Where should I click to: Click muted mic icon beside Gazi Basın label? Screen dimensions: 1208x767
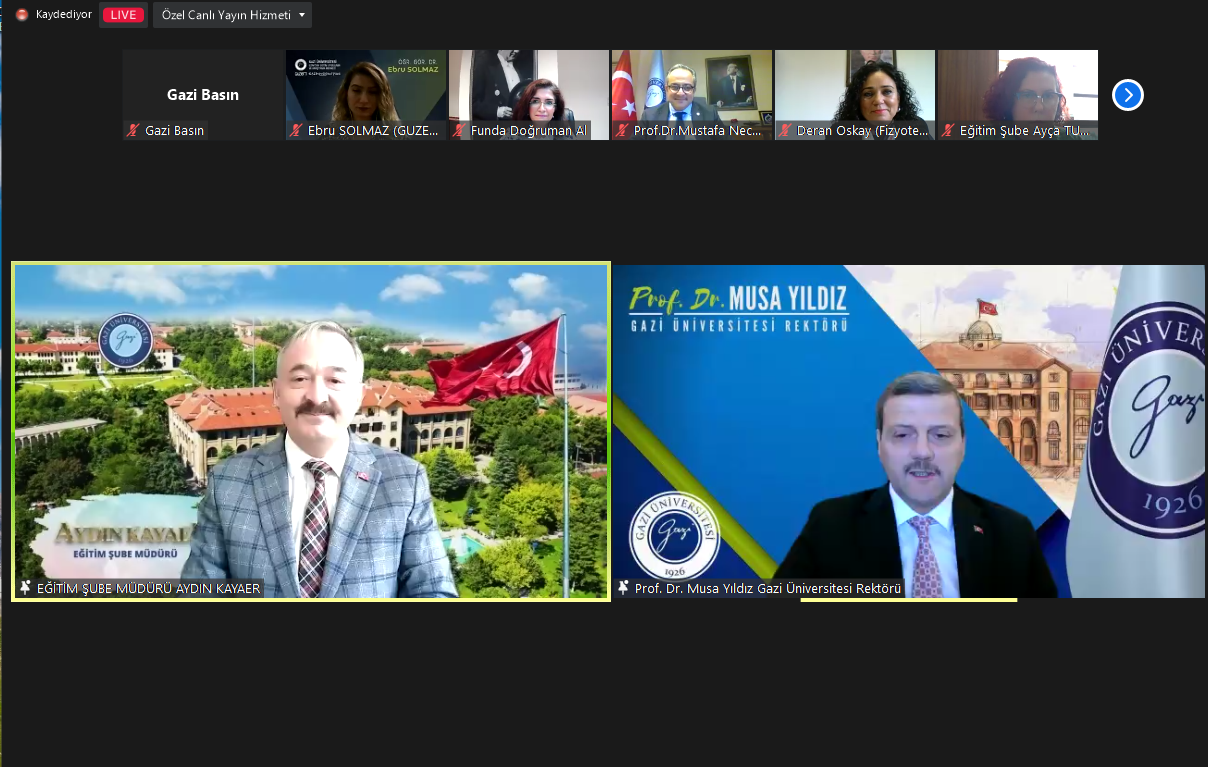pyautogui.click(x=133, y=130)
